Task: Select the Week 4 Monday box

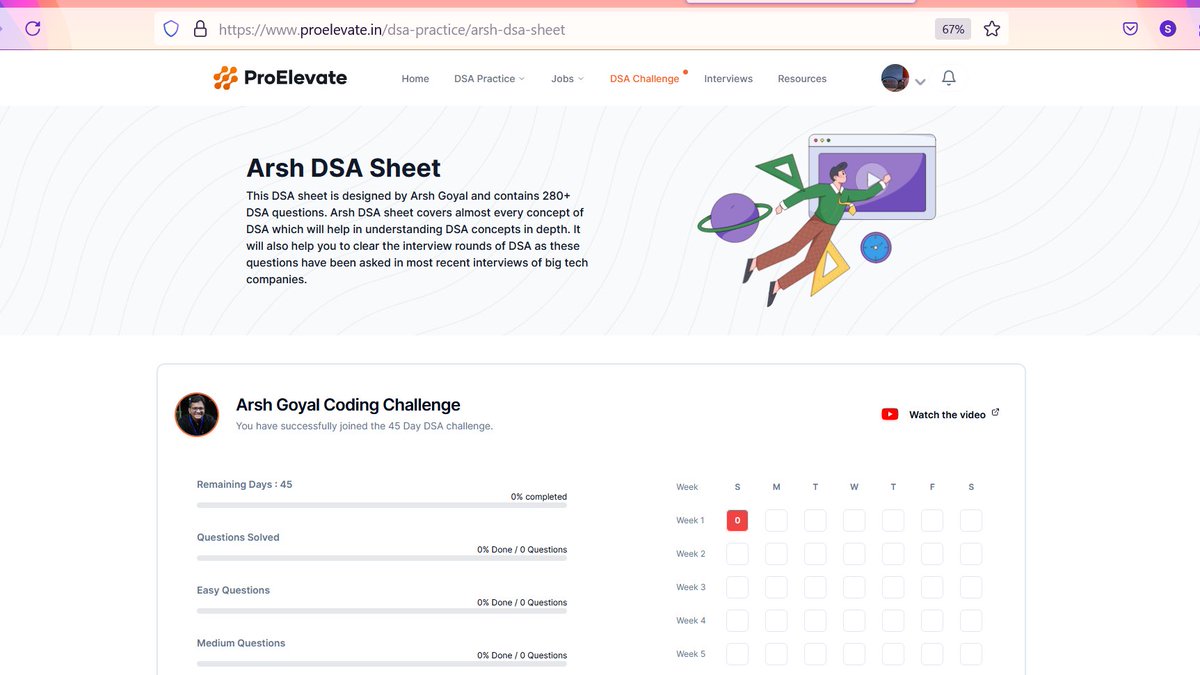Action: coord(776,621)
